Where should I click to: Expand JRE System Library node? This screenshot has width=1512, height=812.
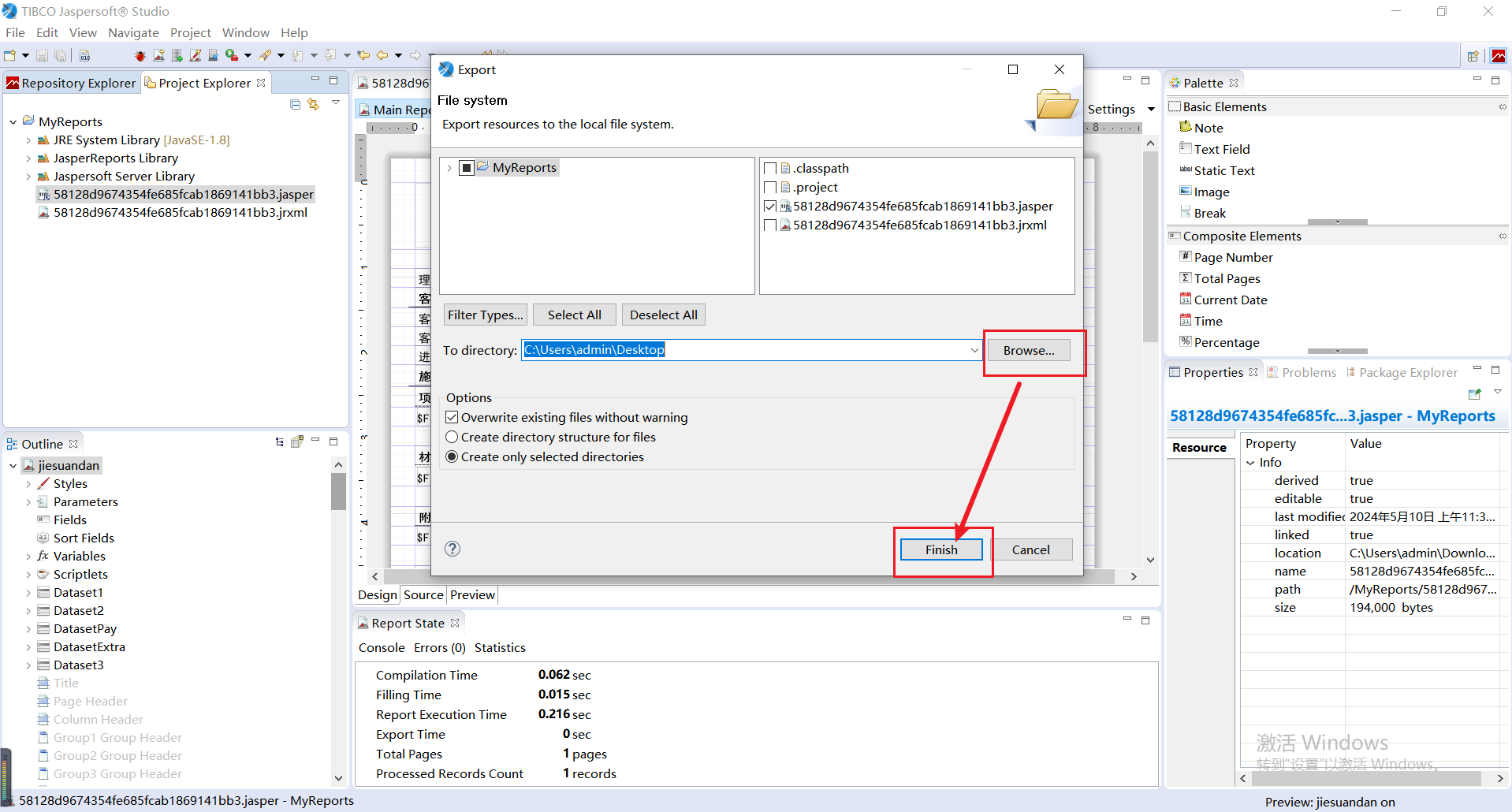pyautogui.click(x=28, y=140)
